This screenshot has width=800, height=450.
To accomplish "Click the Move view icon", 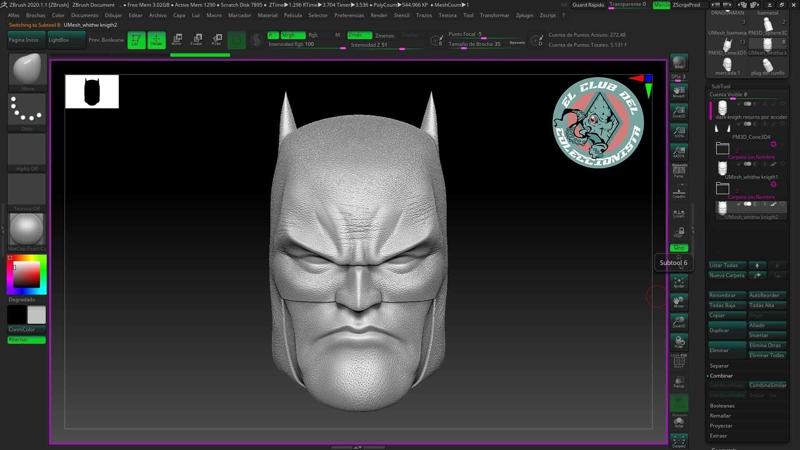I will (x=679, y=302).
